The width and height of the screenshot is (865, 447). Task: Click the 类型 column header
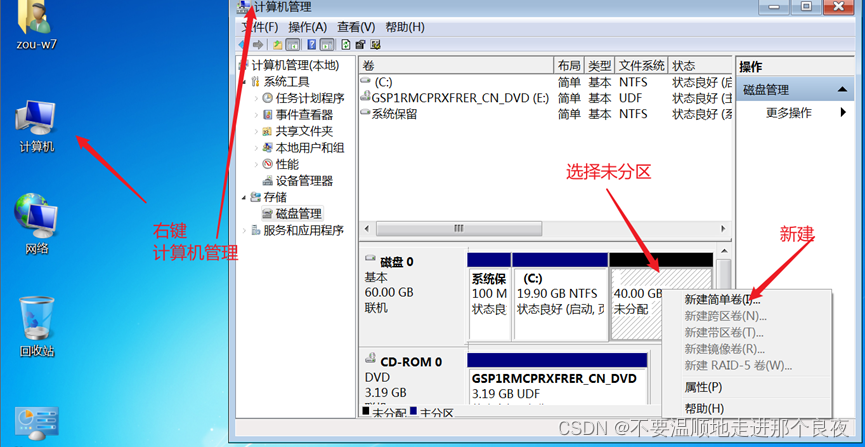pyautogui.click(x=599, y=66)
